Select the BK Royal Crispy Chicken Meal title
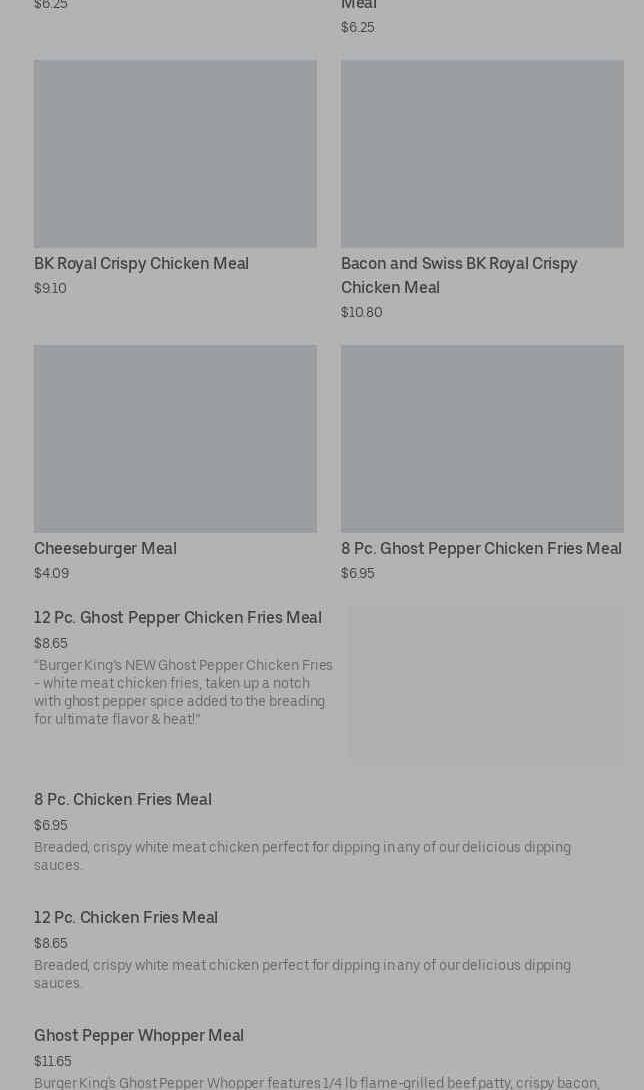Image resolution: width=644 pixels, height=1090 pixels. tap(141, 264)
